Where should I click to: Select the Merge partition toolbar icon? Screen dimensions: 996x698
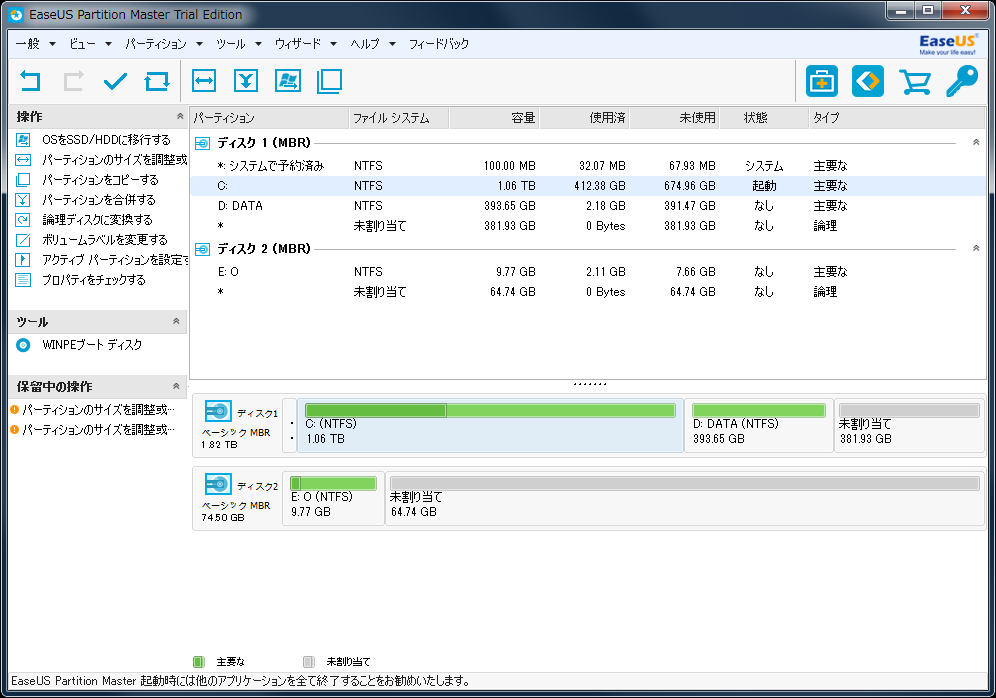[246, 81]
